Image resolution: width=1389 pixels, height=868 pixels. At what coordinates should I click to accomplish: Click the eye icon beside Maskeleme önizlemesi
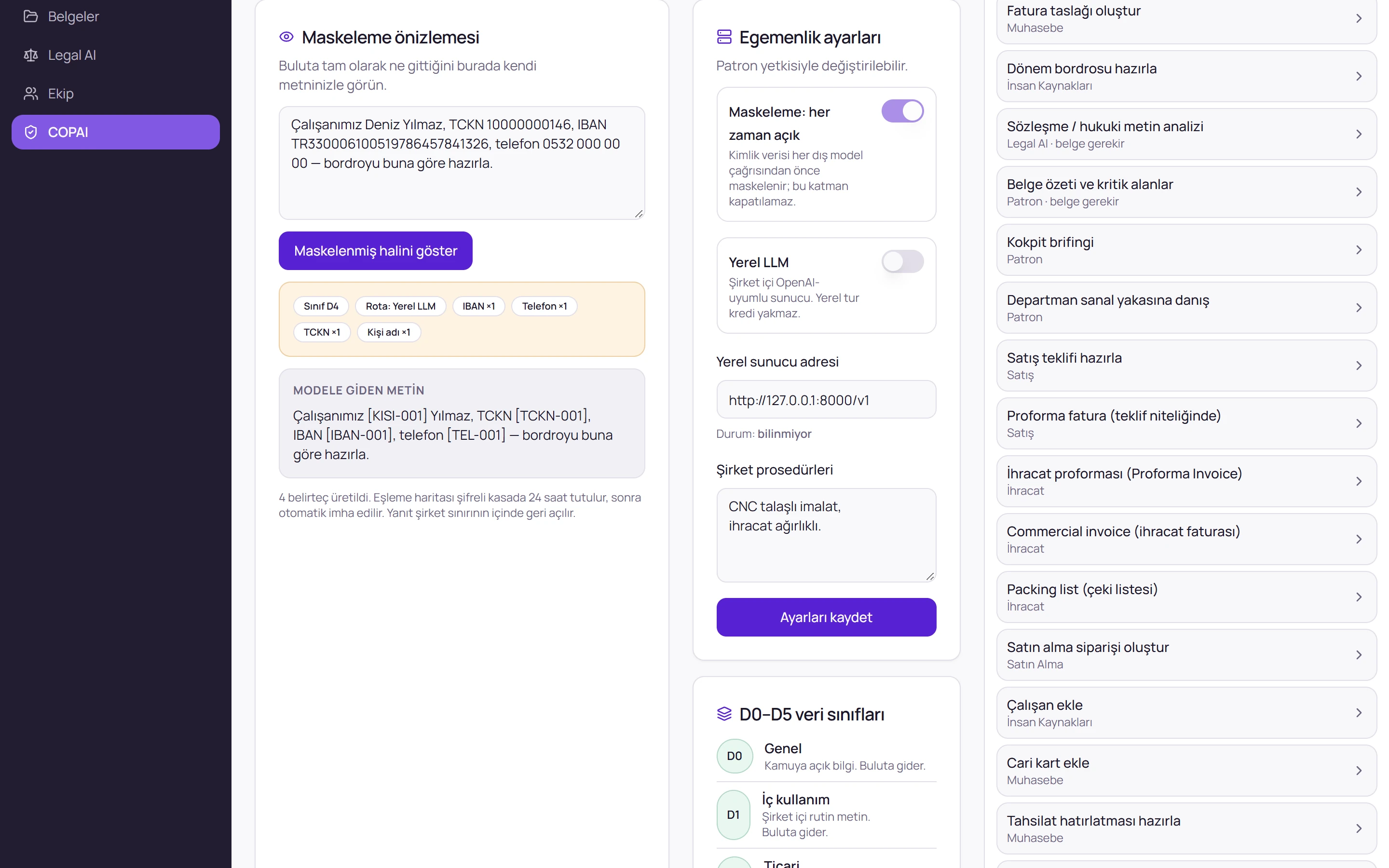pyautogui.click(x=286, y=37)
